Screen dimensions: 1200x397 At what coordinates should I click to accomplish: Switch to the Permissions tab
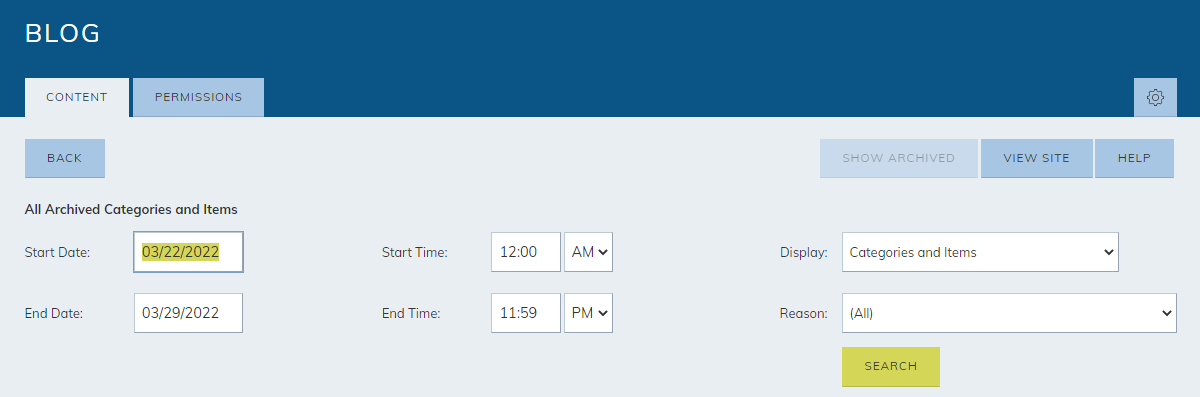pyautogui.click(x=198, y=97)
